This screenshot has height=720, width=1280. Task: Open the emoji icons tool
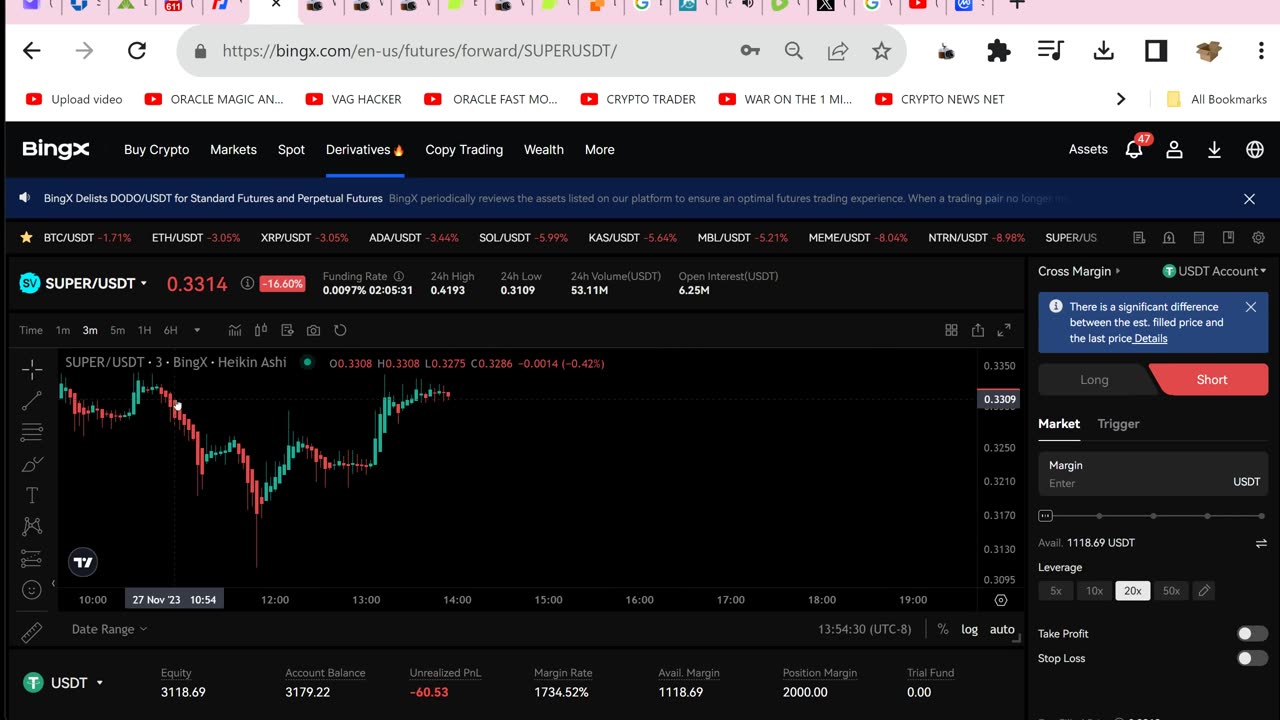tap(32, 590)
